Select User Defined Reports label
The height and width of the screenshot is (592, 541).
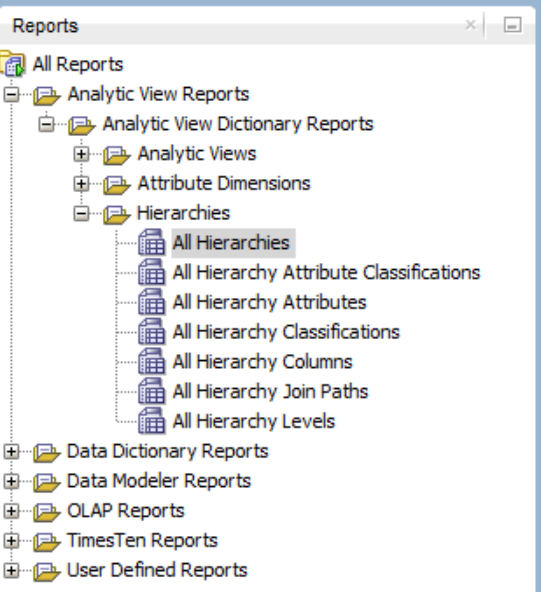tap(157, 570)
